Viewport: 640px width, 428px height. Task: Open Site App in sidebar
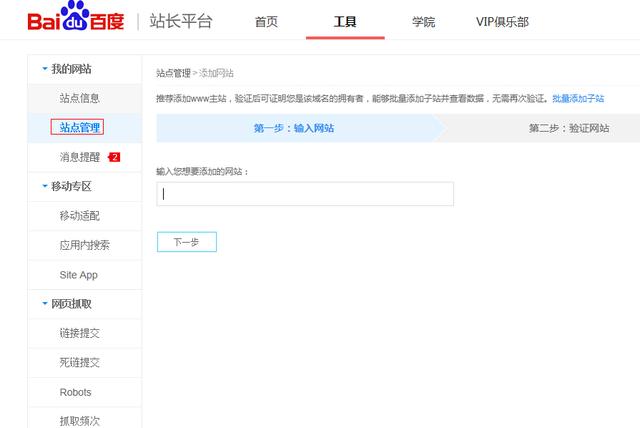(79, 274)
